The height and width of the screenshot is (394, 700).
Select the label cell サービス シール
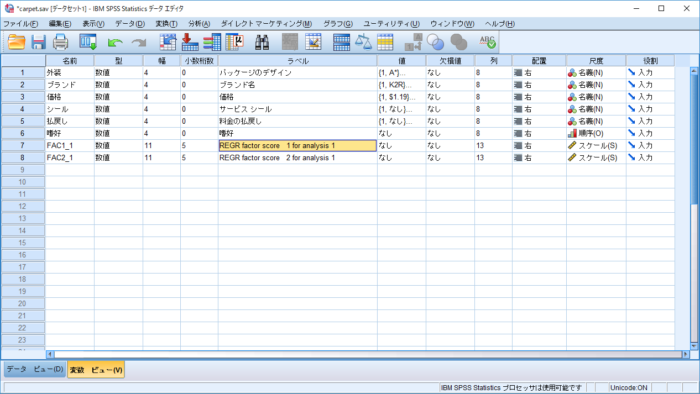(298, 109)
